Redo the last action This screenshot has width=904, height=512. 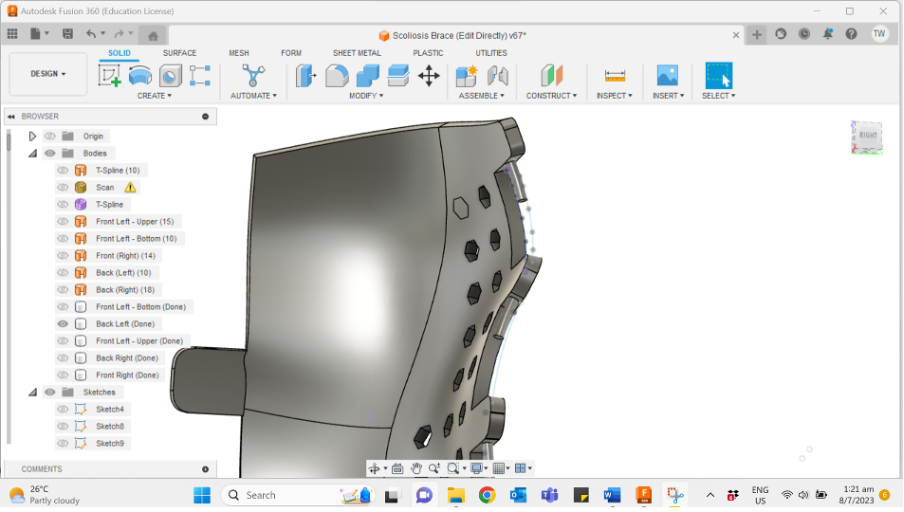point(119,34)
